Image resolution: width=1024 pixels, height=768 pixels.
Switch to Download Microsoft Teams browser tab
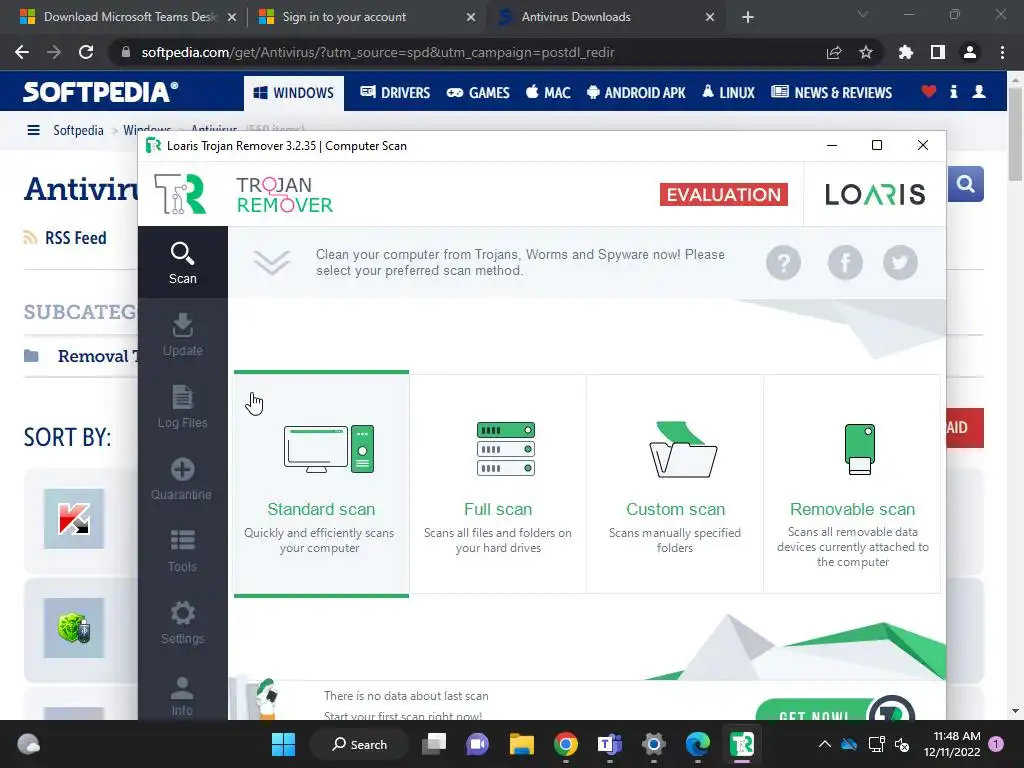128,17
